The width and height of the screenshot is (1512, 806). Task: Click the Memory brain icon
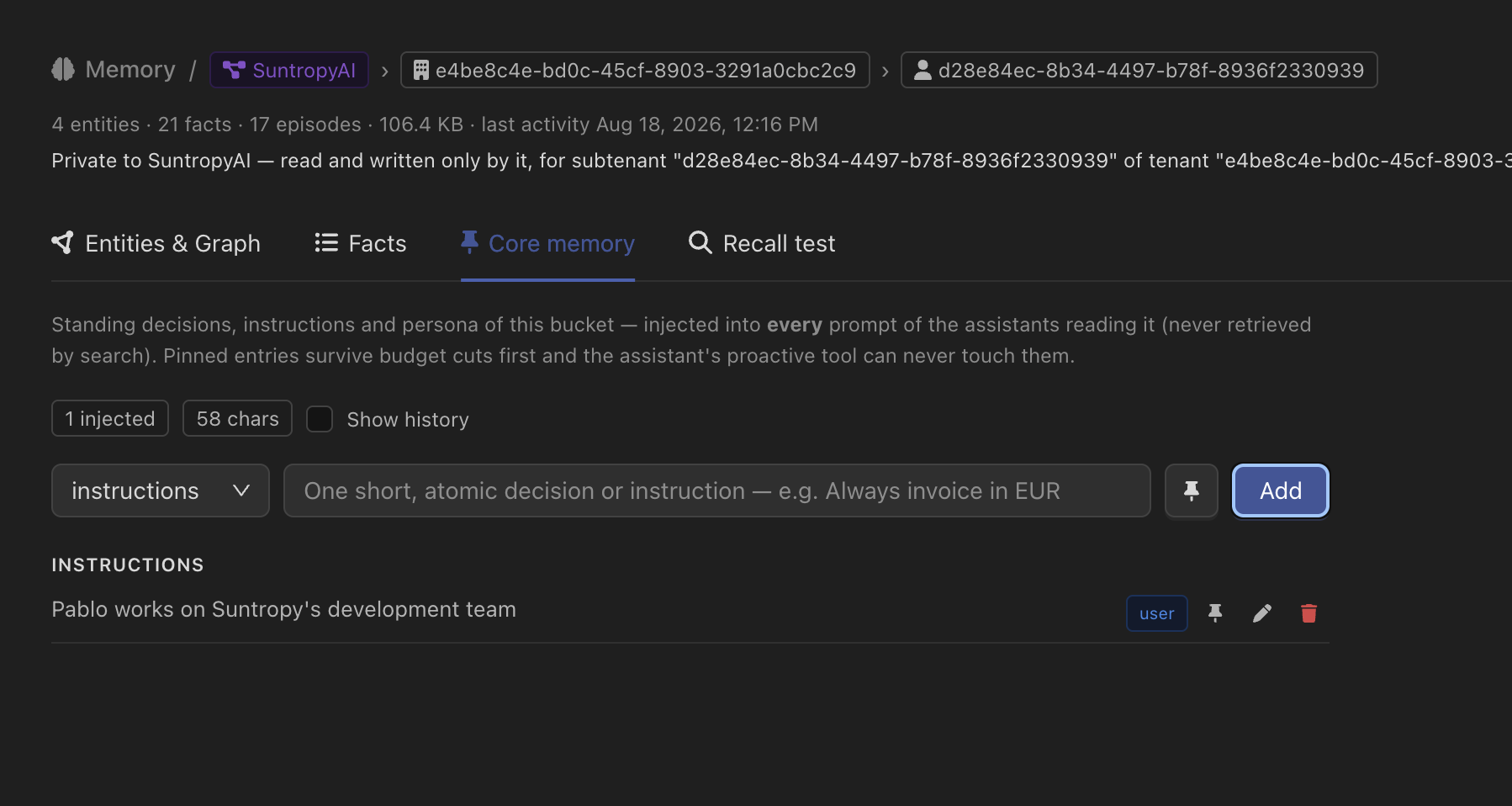click(63, 69)
